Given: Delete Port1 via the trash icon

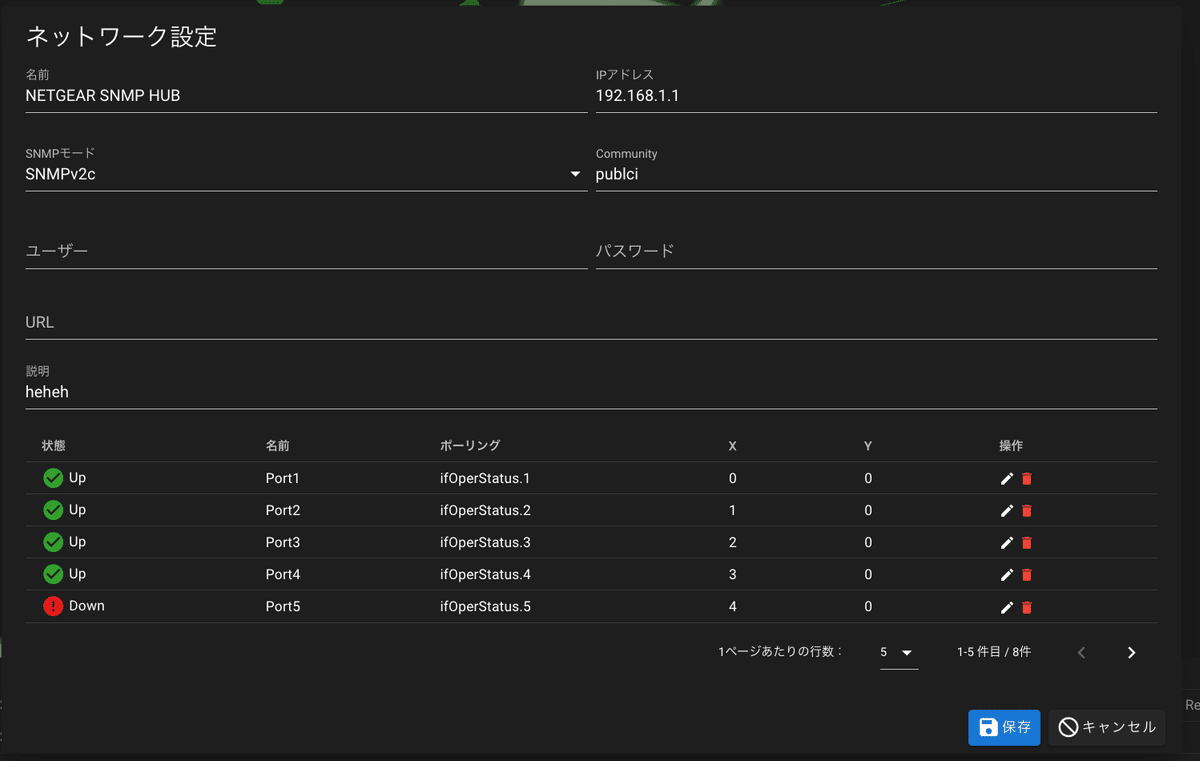Looking at the screenshot, I should 1027,478.
